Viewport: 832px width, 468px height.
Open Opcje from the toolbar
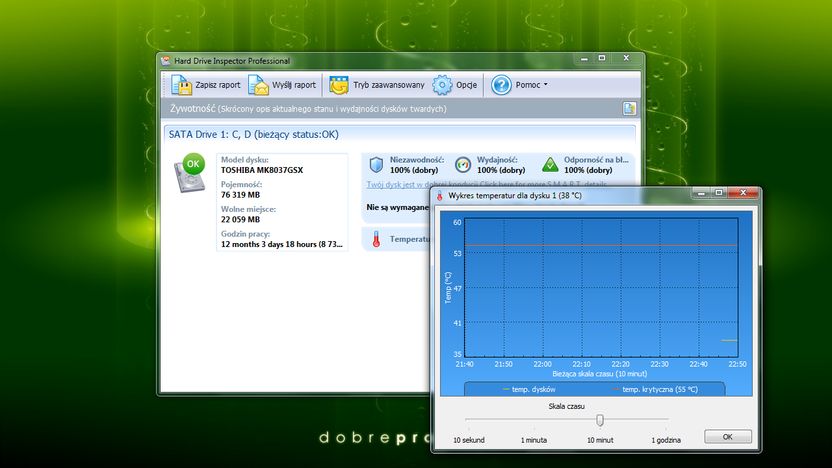[x=466, y=85]
